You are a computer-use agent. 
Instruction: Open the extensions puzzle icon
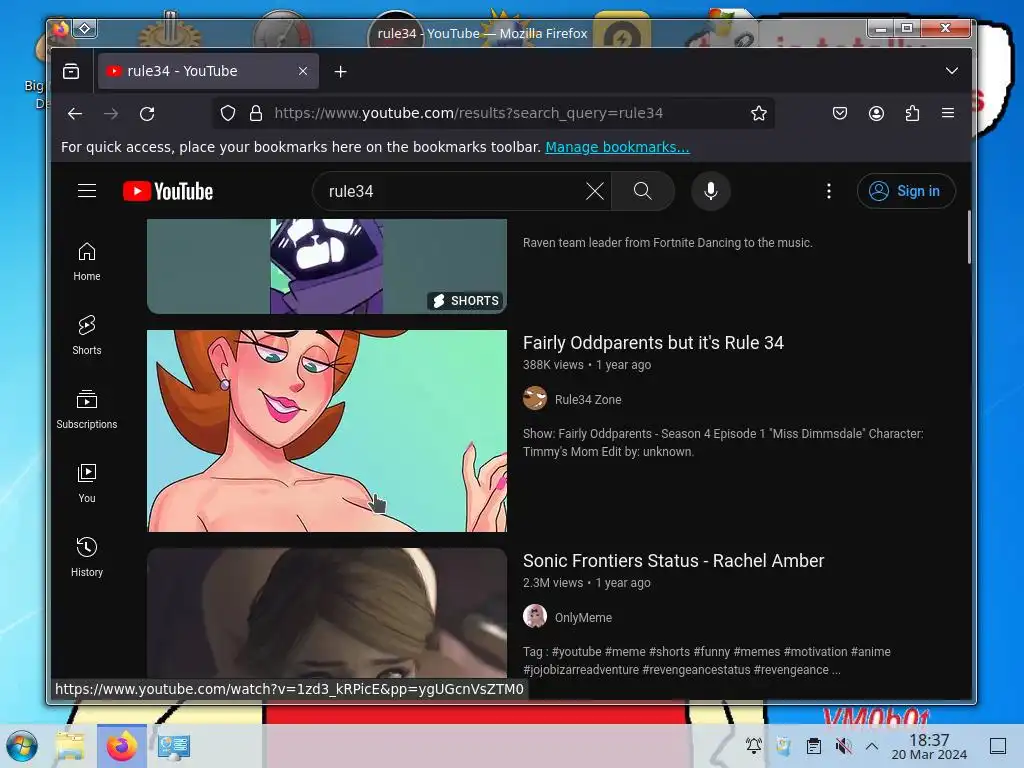click(912, 114)
